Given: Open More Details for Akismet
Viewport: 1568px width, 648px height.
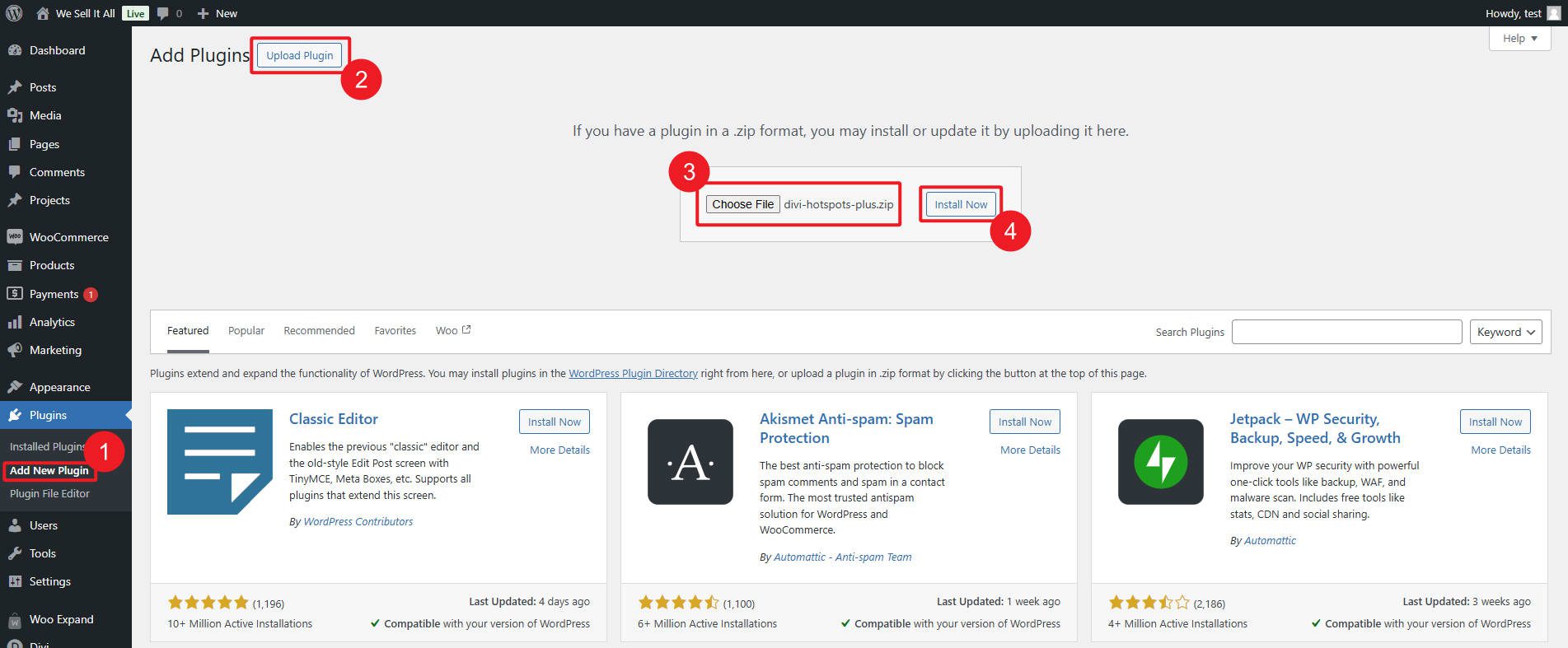Looking at the screenshot, I should coord(1030,450).
